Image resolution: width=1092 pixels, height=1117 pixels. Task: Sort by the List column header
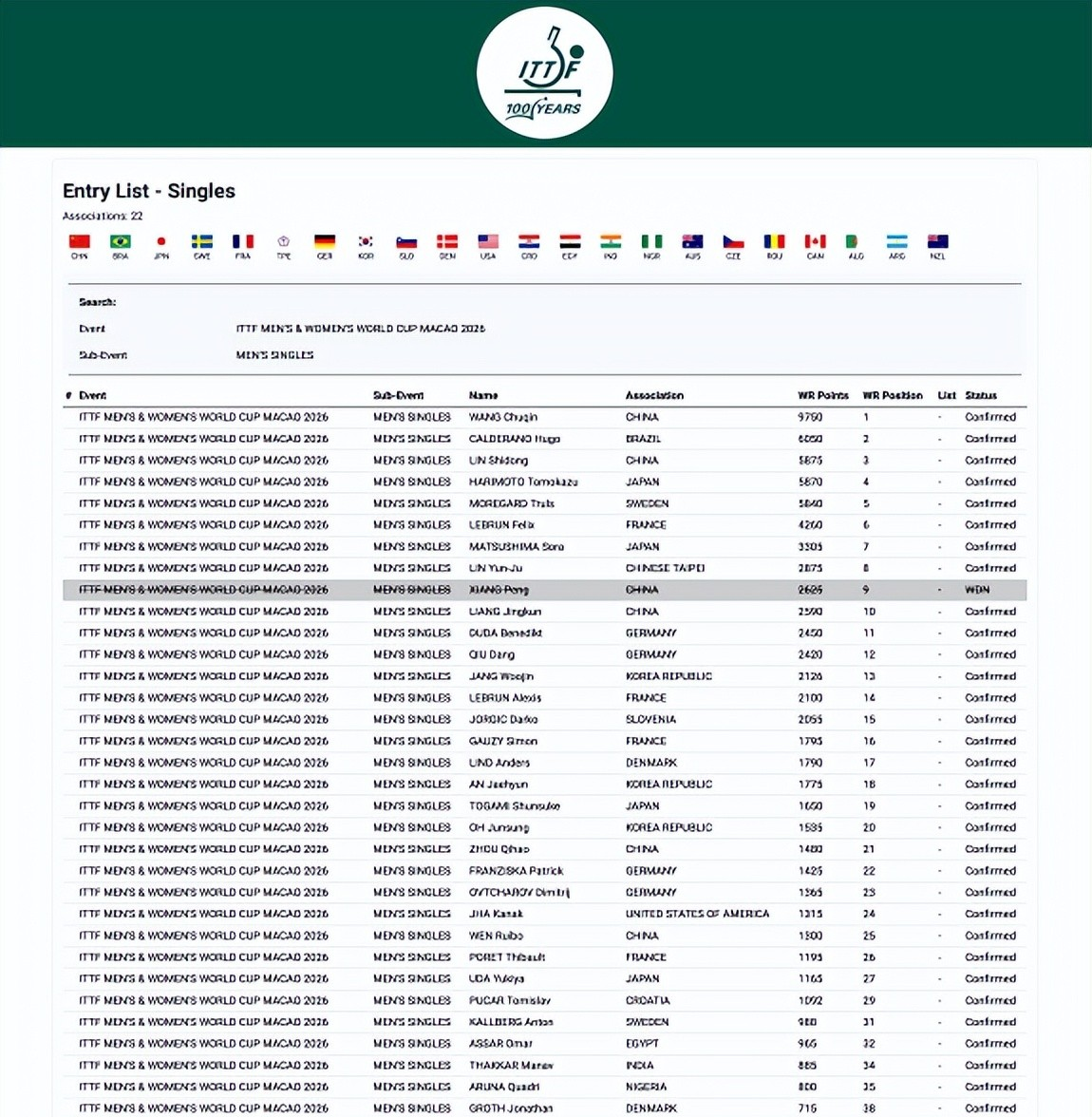[947, 395]
